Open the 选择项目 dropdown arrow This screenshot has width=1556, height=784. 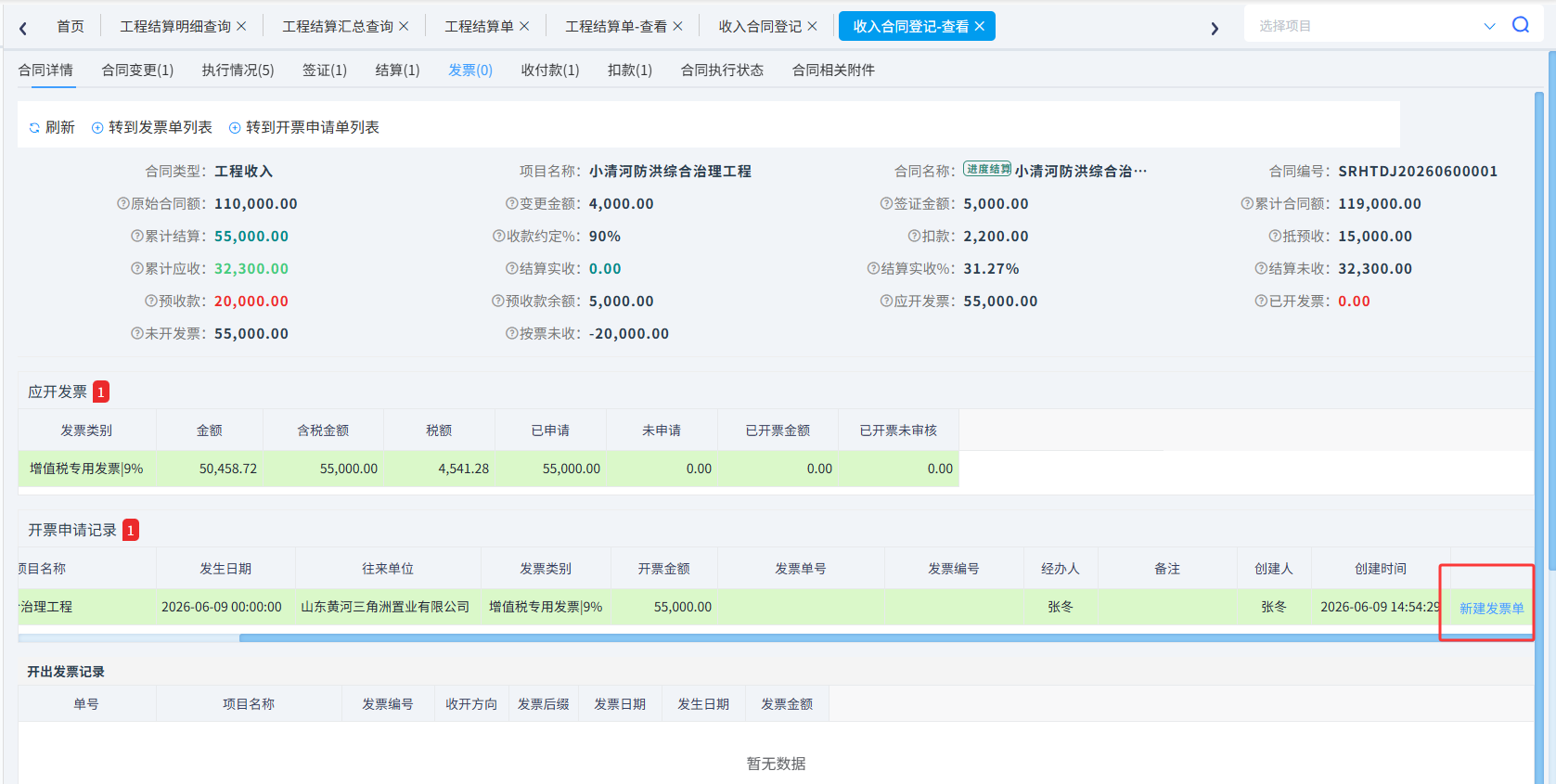pos(1489,26)
